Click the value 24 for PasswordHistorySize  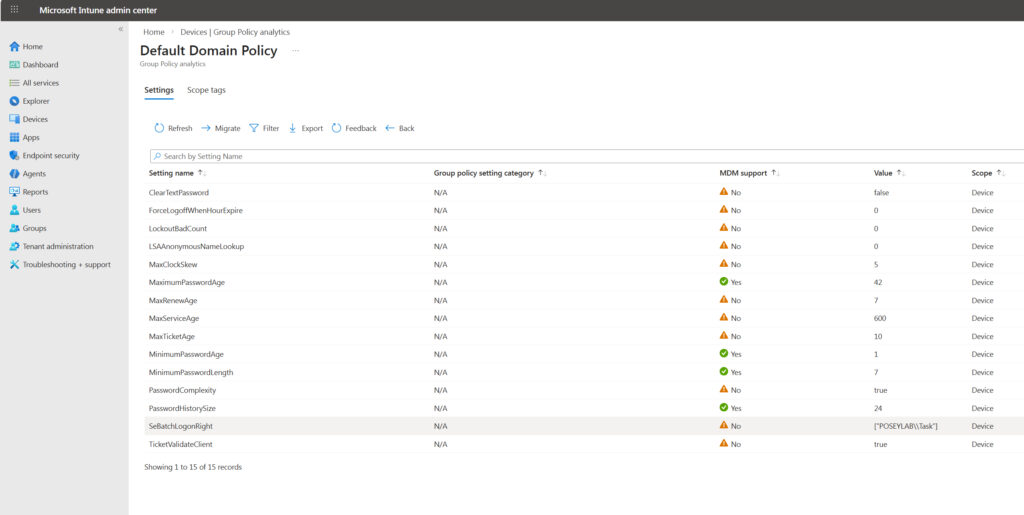[878, 409]
